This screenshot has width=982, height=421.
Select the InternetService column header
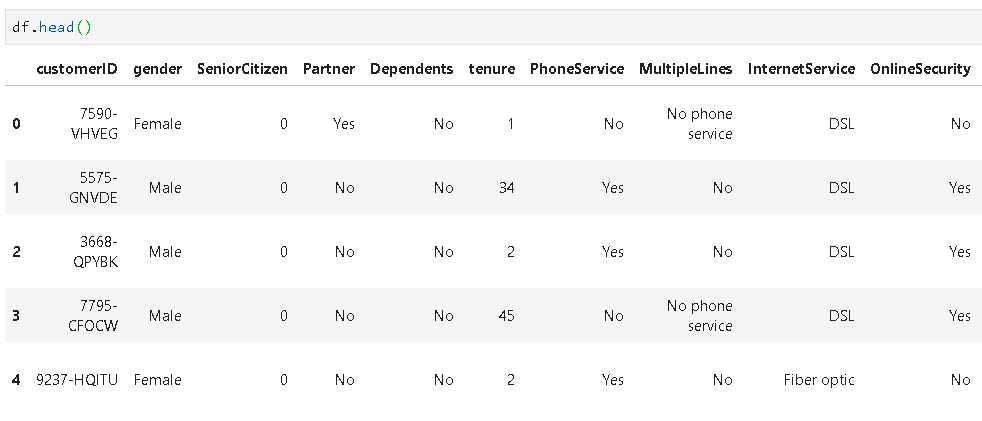pyautogui.click(x=801, y=69)
